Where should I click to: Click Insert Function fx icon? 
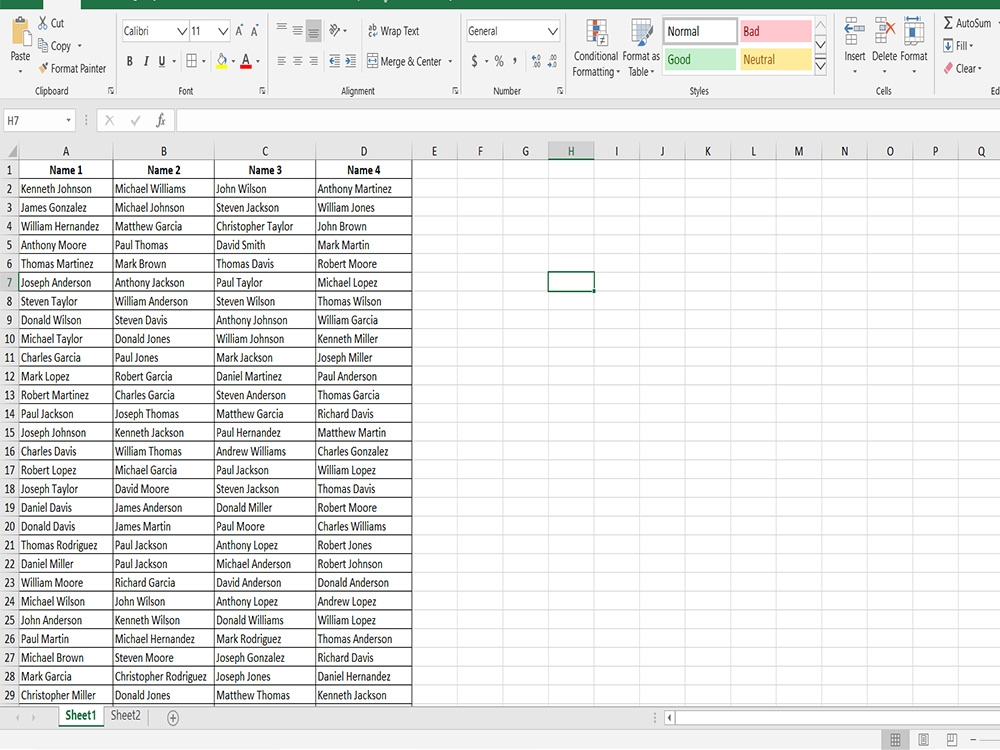[161, 120]
